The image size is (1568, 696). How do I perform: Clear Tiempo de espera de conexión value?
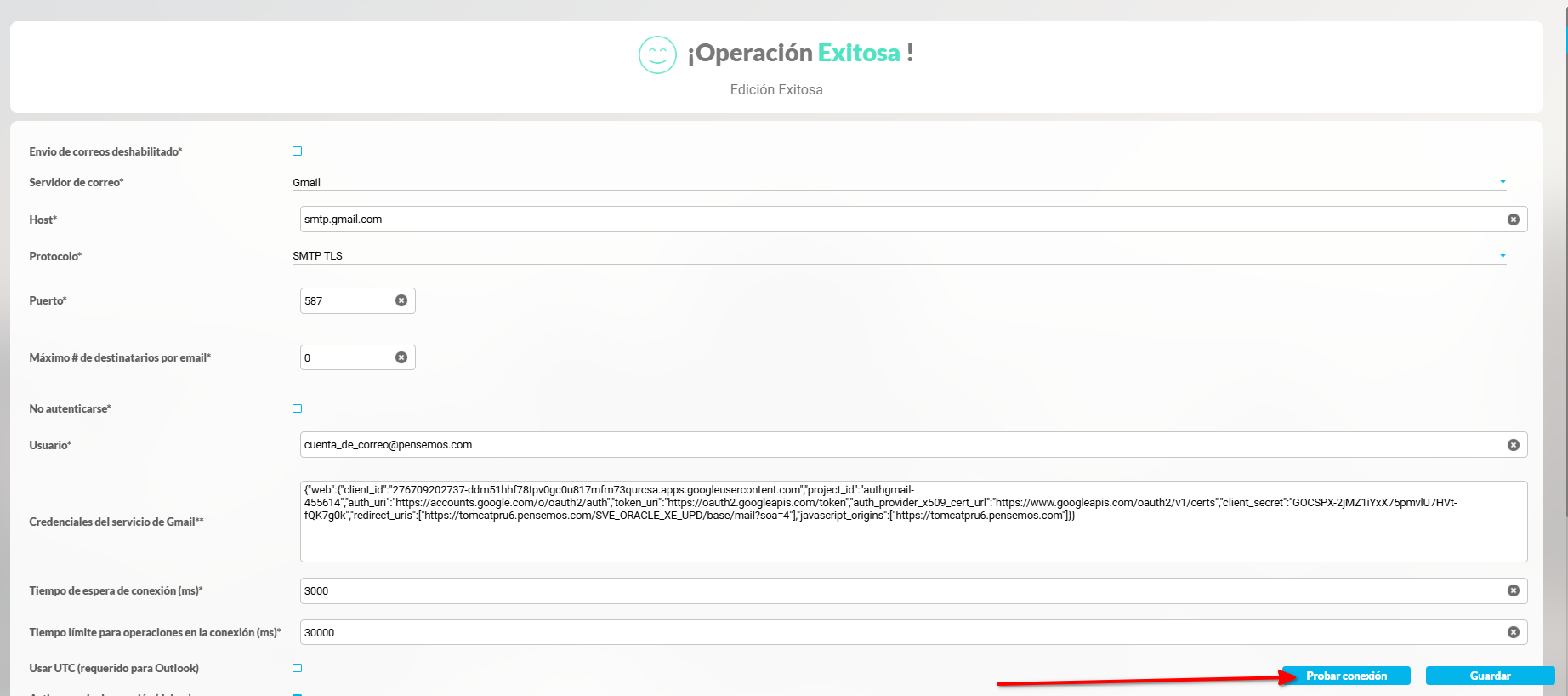point(1513,590)
